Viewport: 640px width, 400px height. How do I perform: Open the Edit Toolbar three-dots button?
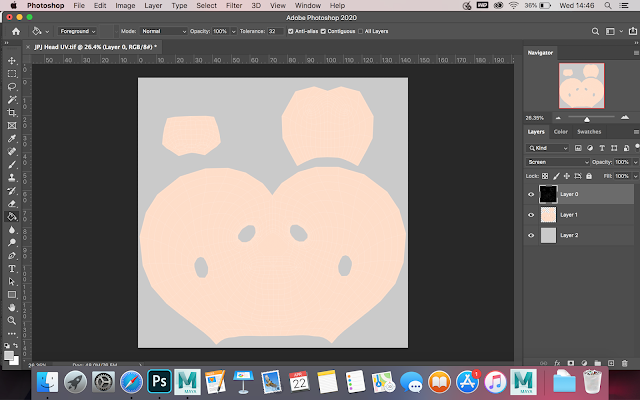(12, 333)
